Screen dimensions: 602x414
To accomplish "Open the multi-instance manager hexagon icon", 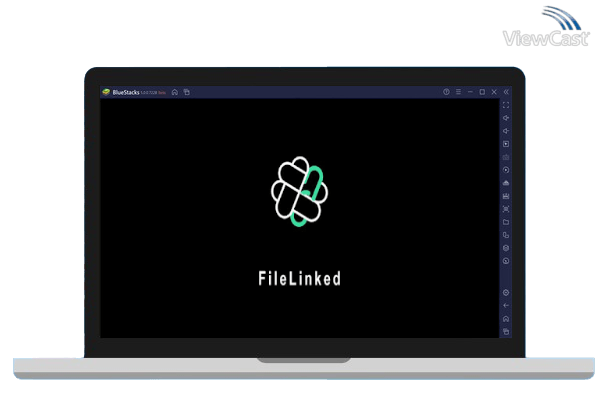I will point(506,248).
